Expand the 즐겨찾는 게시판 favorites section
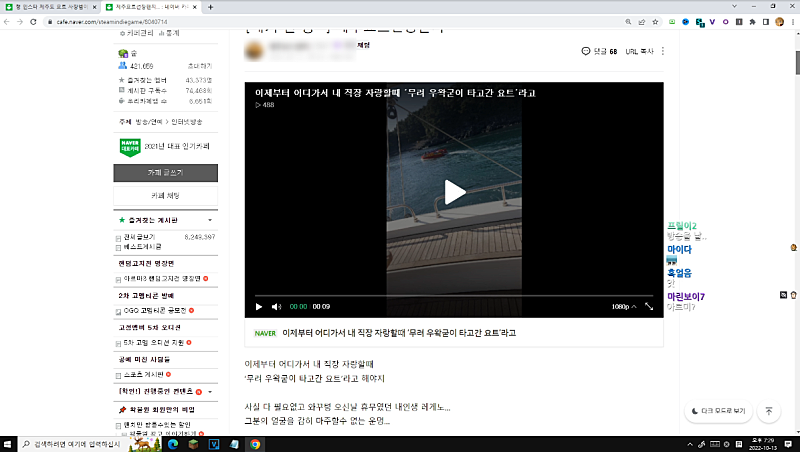Screen dimensions: 800x452 [x=209, y=220]
